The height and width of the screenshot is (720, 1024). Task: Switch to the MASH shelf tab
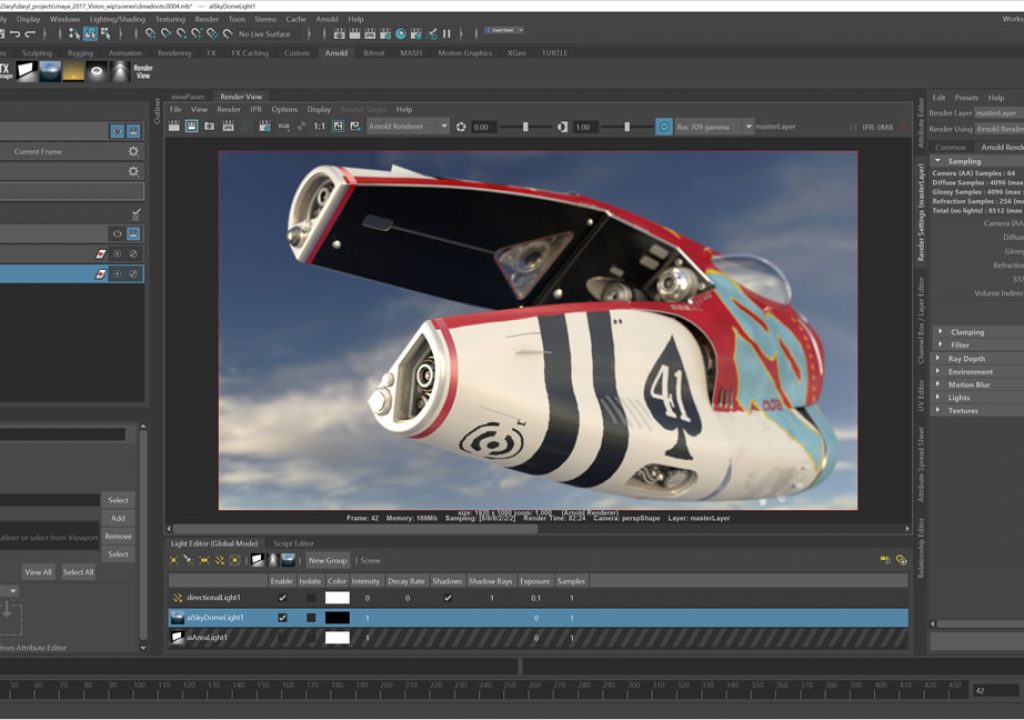click(411, 53)
